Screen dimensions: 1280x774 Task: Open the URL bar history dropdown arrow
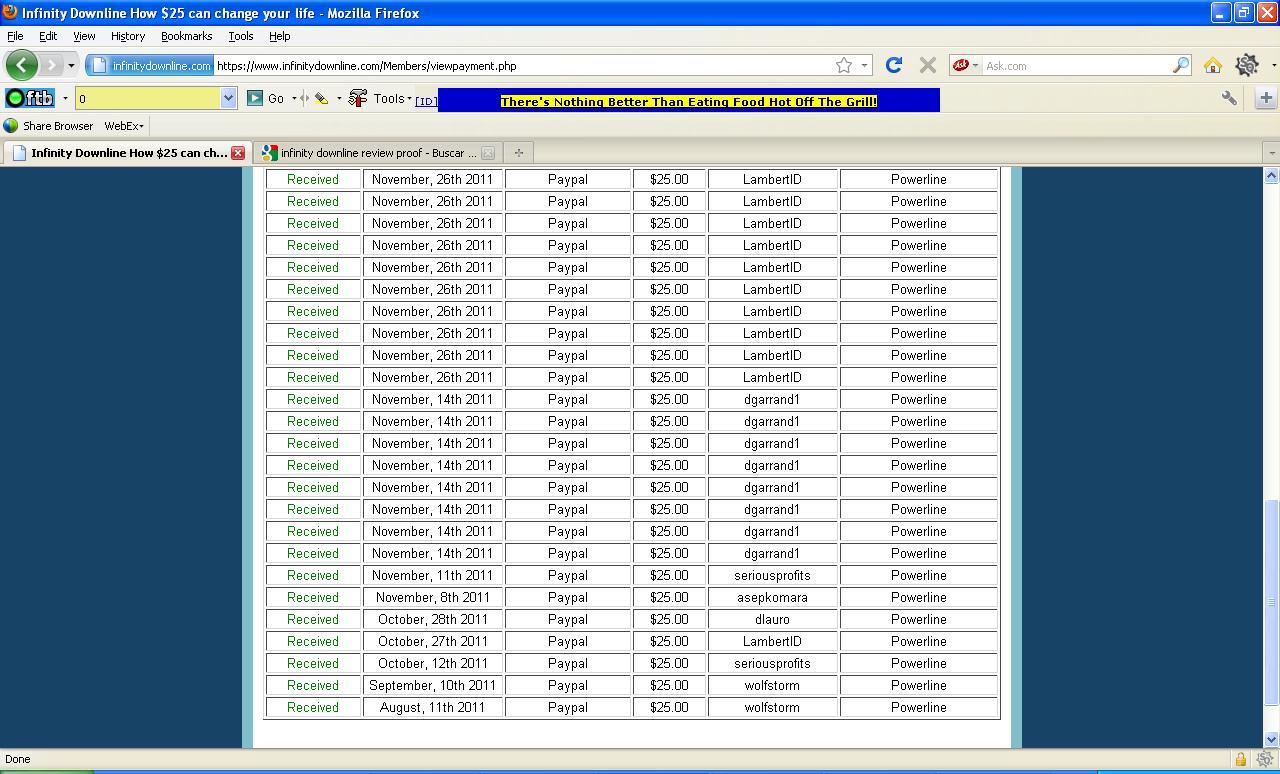865,66
